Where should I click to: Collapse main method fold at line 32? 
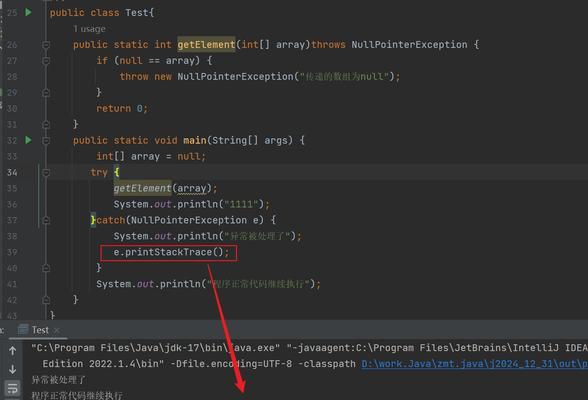(x=46, y=141)
